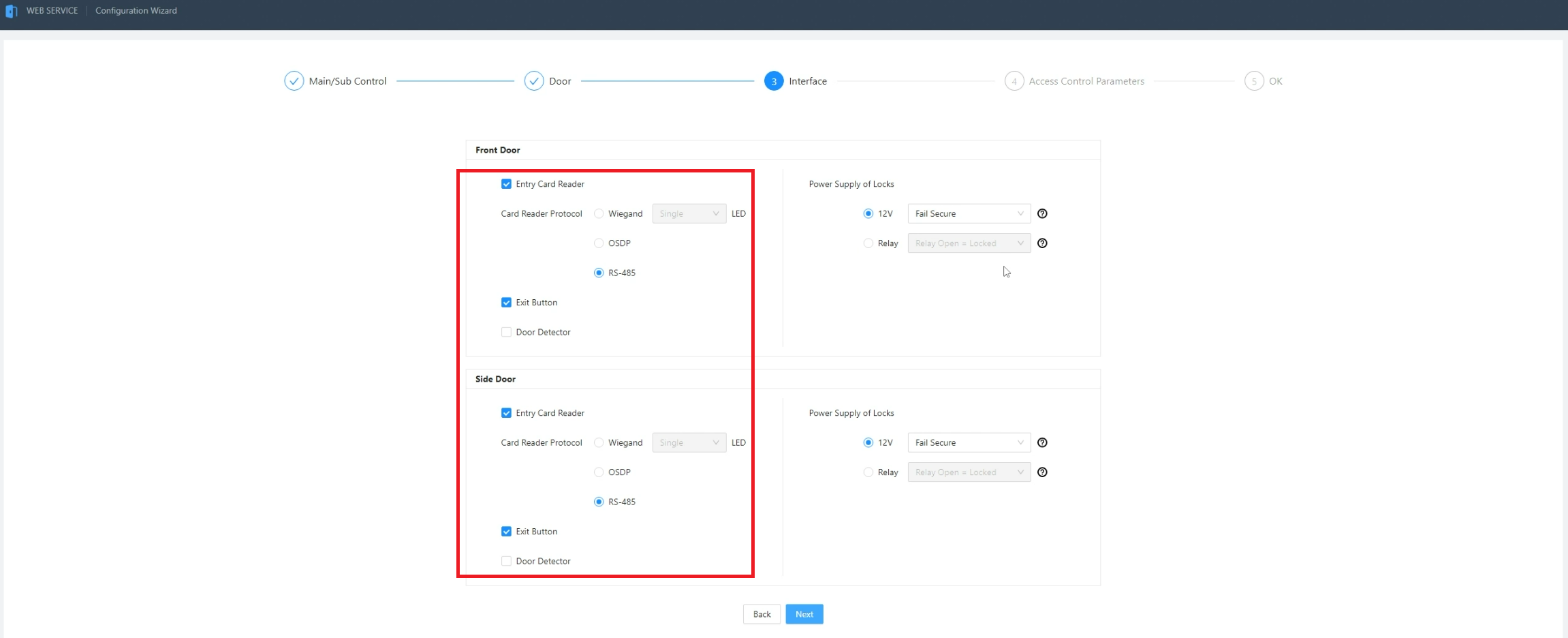Viewport: 1568px width, 638px height.
Task: Enable Front Door's Door Detector checkbox
Action: [506, 333]
